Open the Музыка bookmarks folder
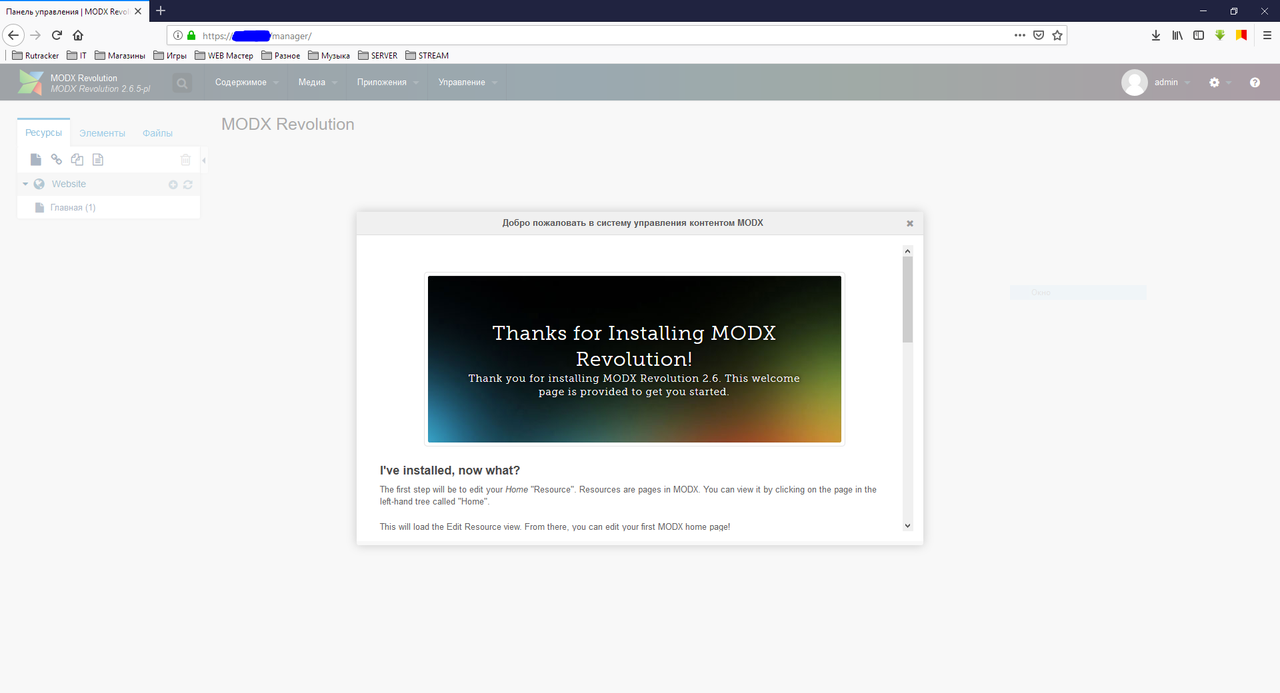The image size is (1280, 693). click(329, 56)
